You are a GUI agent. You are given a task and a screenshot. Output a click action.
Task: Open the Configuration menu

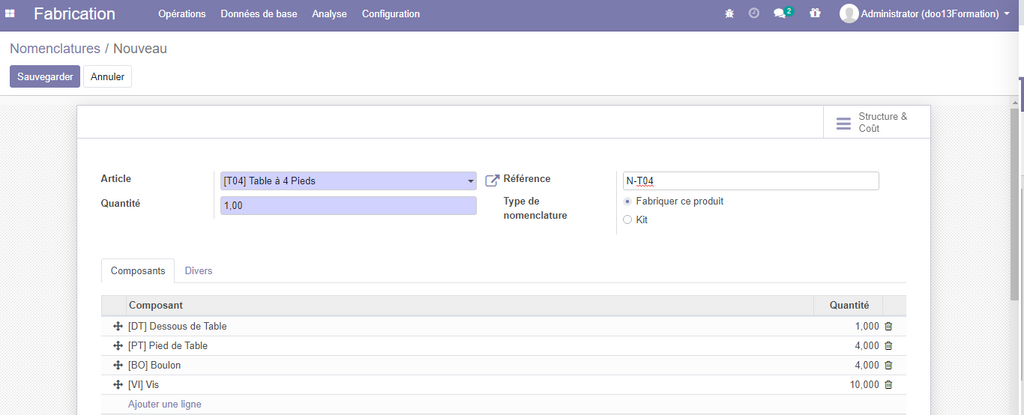[390, 14]
